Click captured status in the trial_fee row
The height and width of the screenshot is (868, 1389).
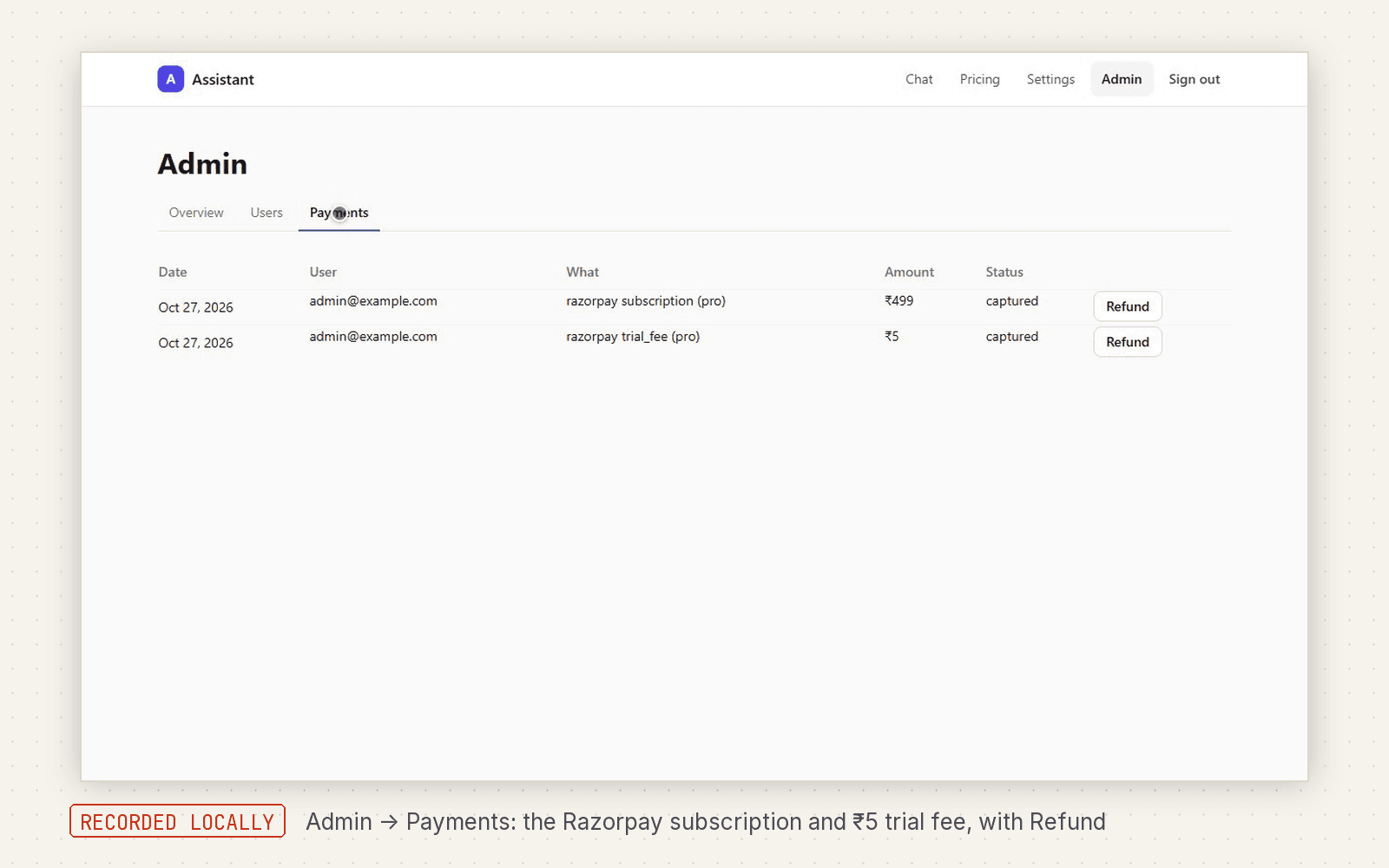click(1011, 337)
